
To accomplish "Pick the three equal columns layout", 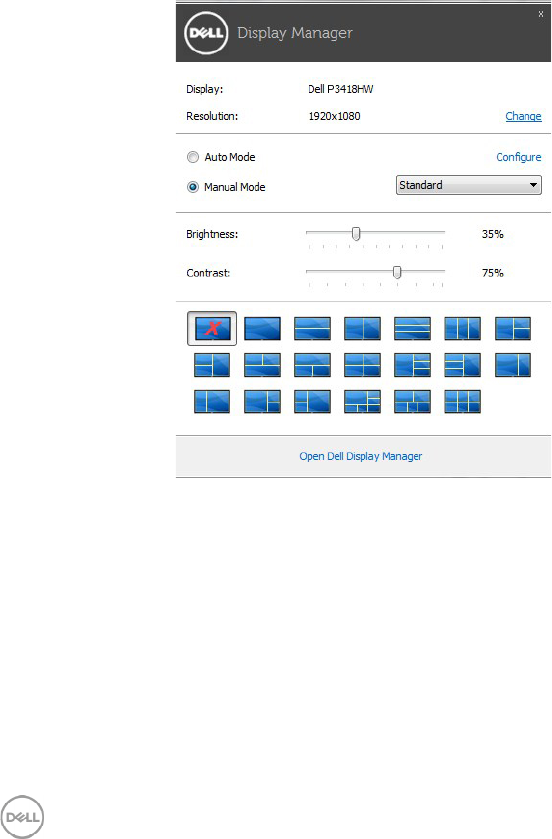I will pos(463,329).
